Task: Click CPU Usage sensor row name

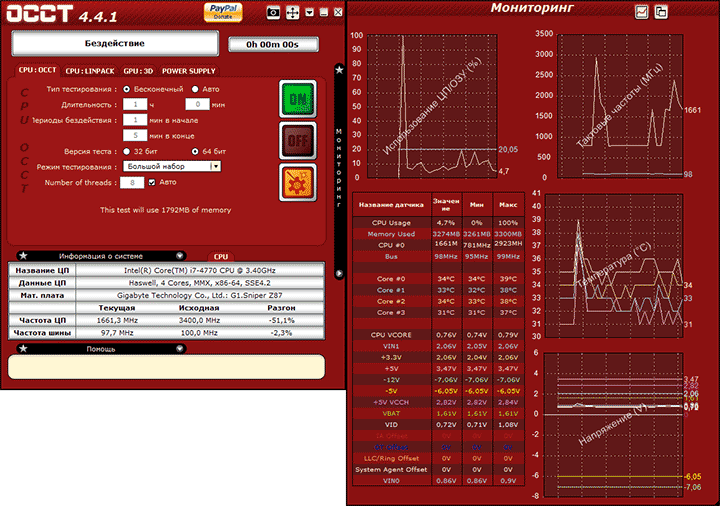Action: click(x=391, y=223)
